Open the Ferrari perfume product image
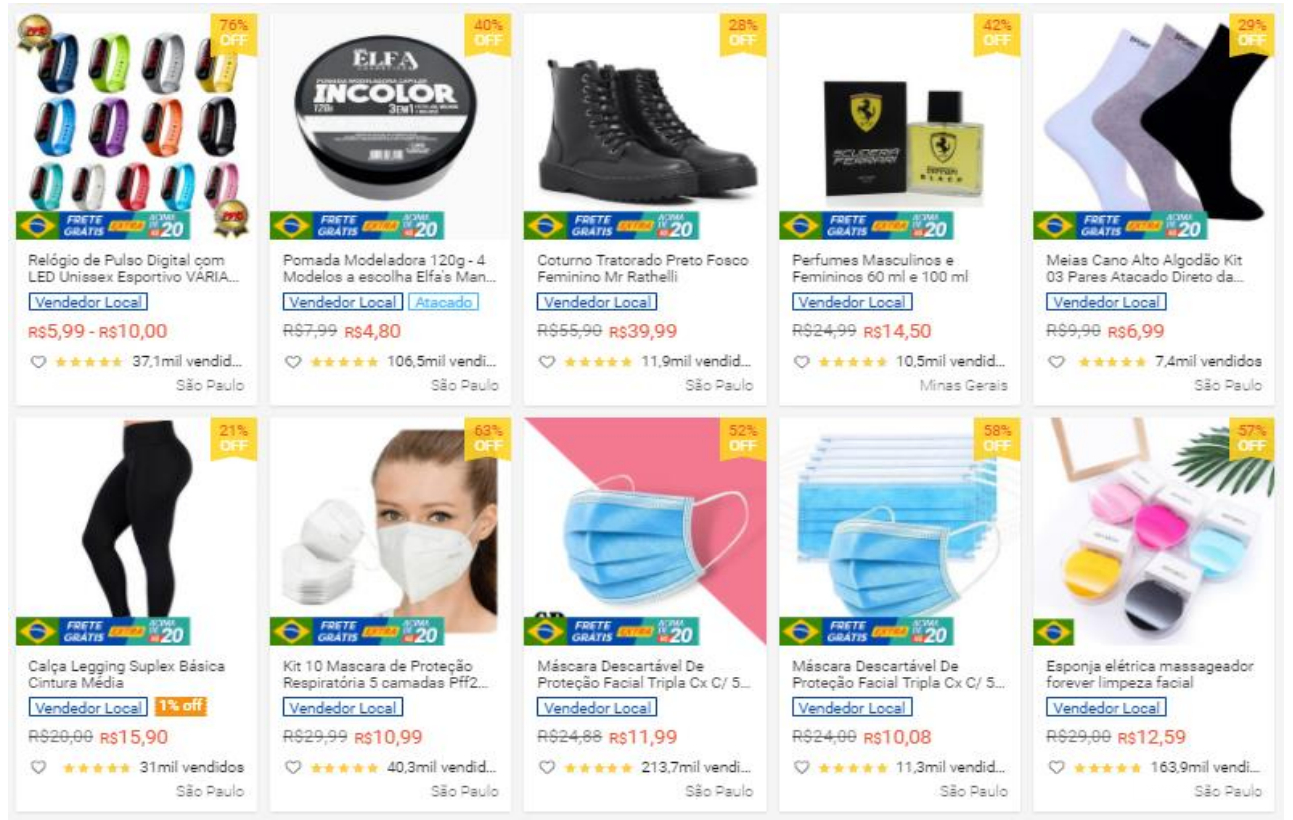The height and width of the screenshot is (820, 1293). (900, 126)
